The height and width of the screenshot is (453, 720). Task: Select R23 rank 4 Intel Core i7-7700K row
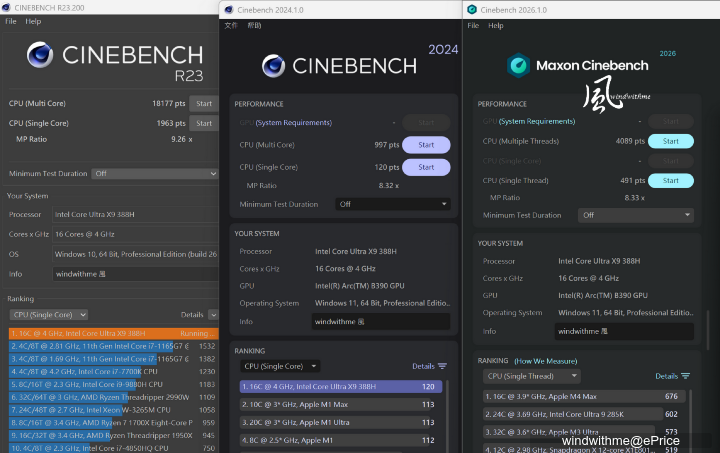(x=113, y=372)
